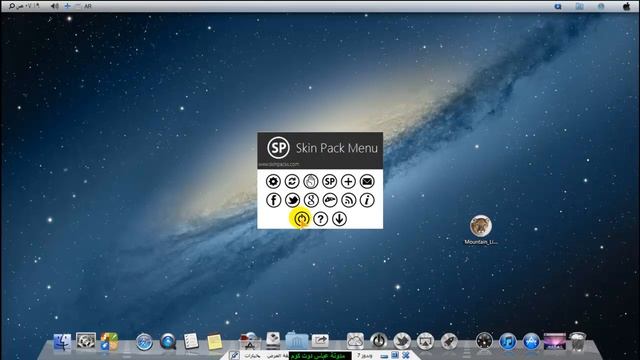The image size is (640, 360).
Task: Open the App Store icon in dock
Action: [531, 341]
